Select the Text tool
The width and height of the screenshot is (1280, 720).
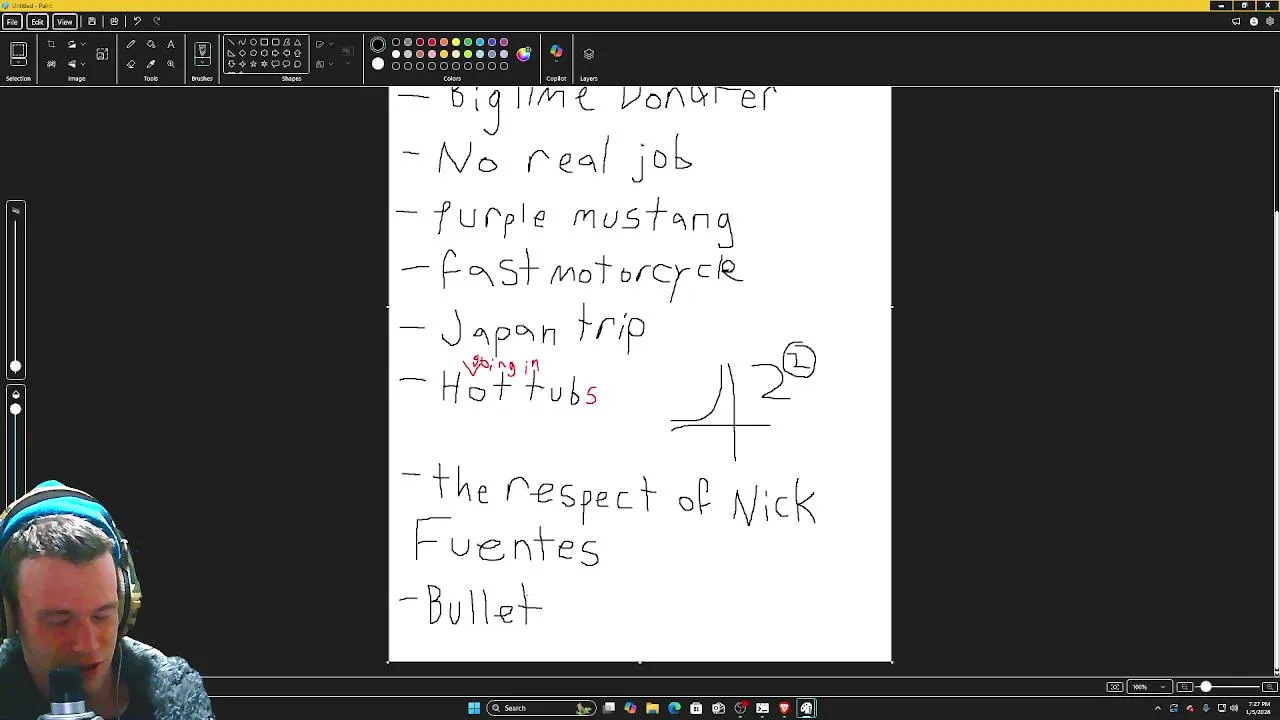(x=171, y=45)
